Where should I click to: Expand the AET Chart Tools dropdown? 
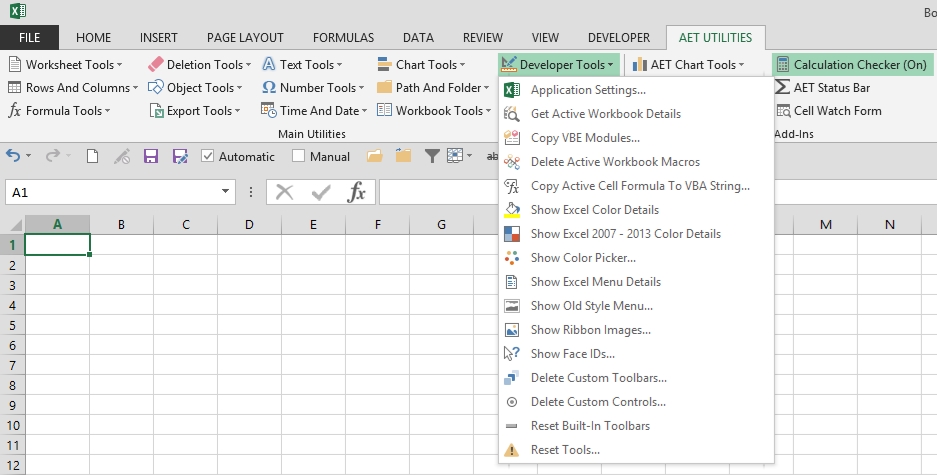coord(688,65)
